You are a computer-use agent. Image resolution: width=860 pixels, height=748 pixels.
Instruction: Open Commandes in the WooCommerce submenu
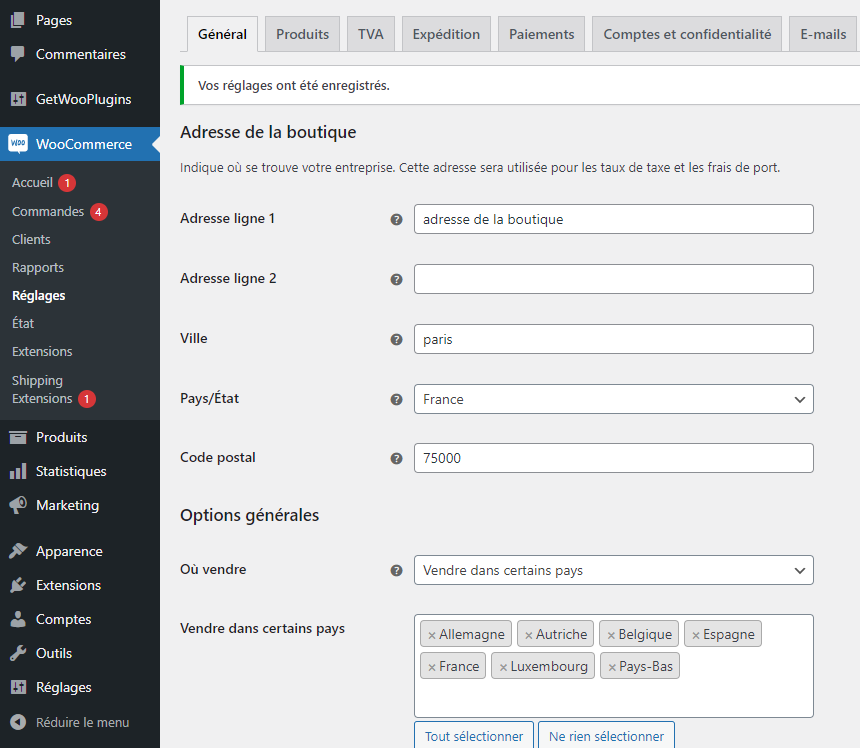(x=48, y=212)
